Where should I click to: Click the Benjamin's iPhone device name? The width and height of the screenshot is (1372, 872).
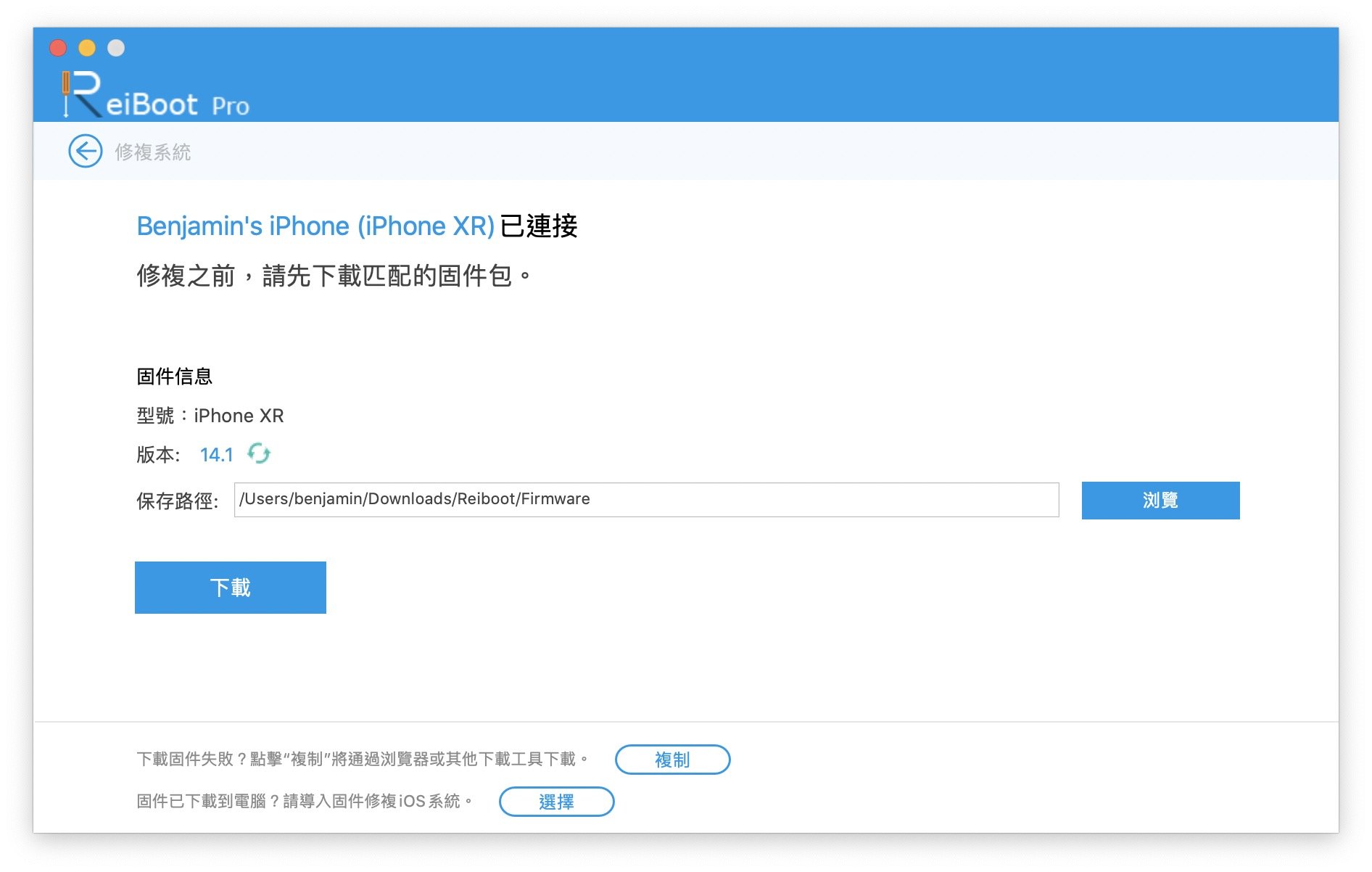click(315, 226)
